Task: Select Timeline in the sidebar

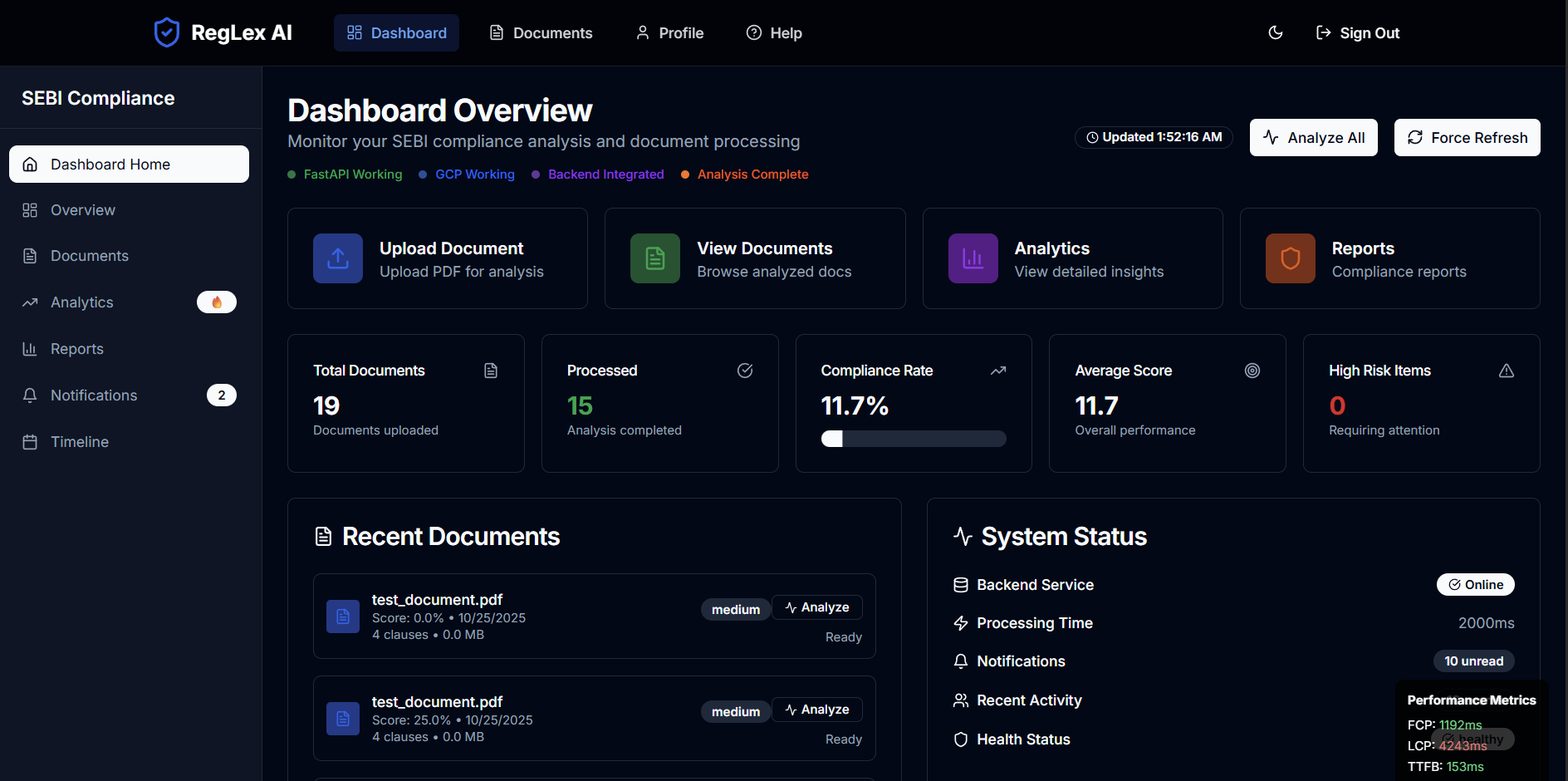Action: pyautogui.click(x=80, y=442)
